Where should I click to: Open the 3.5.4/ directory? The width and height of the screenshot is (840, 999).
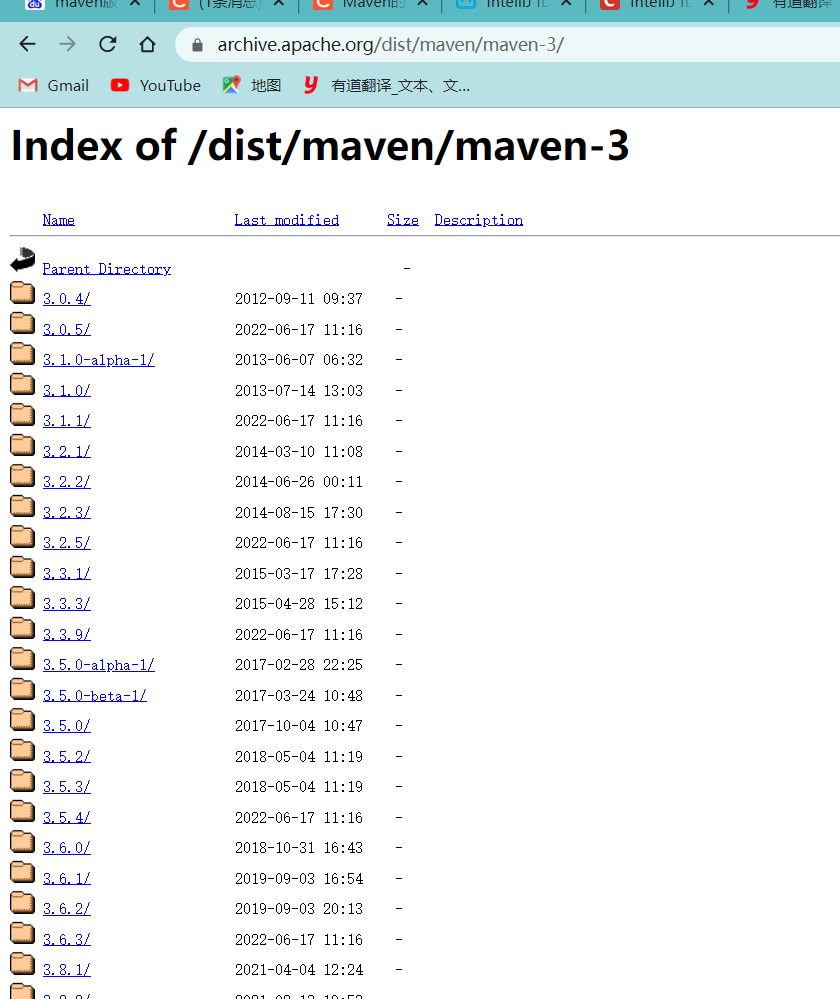pyautogui.click(x=67, y=818)
